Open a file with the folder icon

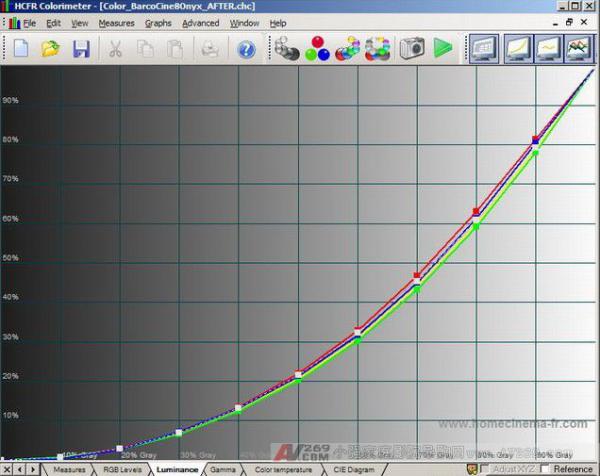pos(51,48)
